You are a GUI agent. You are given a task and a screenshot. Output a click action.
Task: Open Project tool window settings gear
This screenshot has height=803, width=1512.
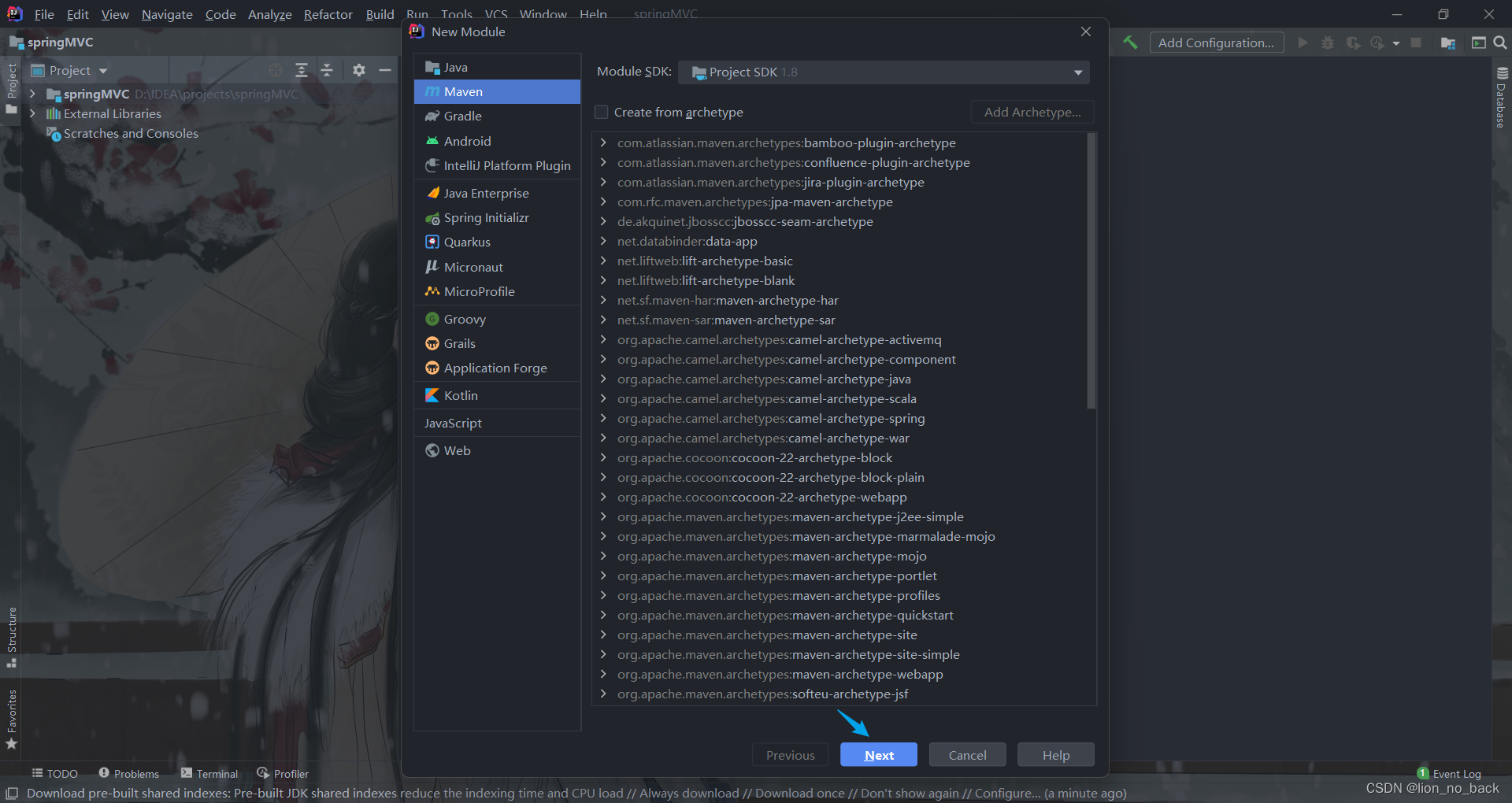[x=359, y=70]
